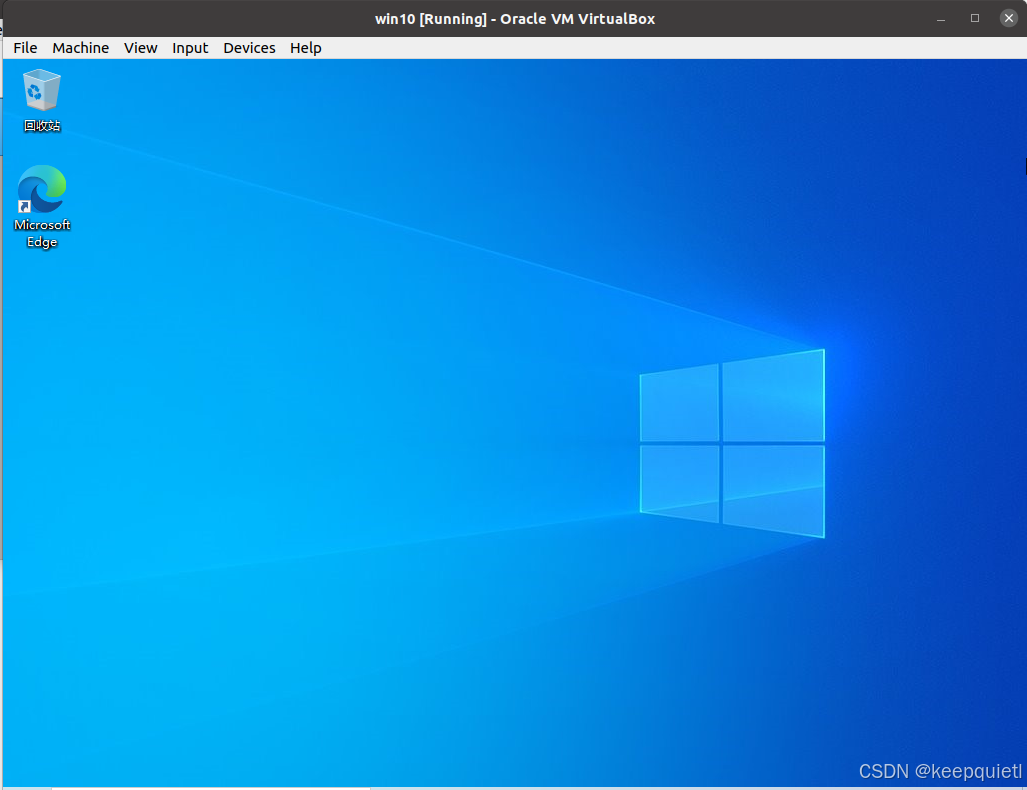This screenshot has width=1027, height=790.
Task: Click the shortcut arrow overlay on Edge icon
Action: (24, 206)
